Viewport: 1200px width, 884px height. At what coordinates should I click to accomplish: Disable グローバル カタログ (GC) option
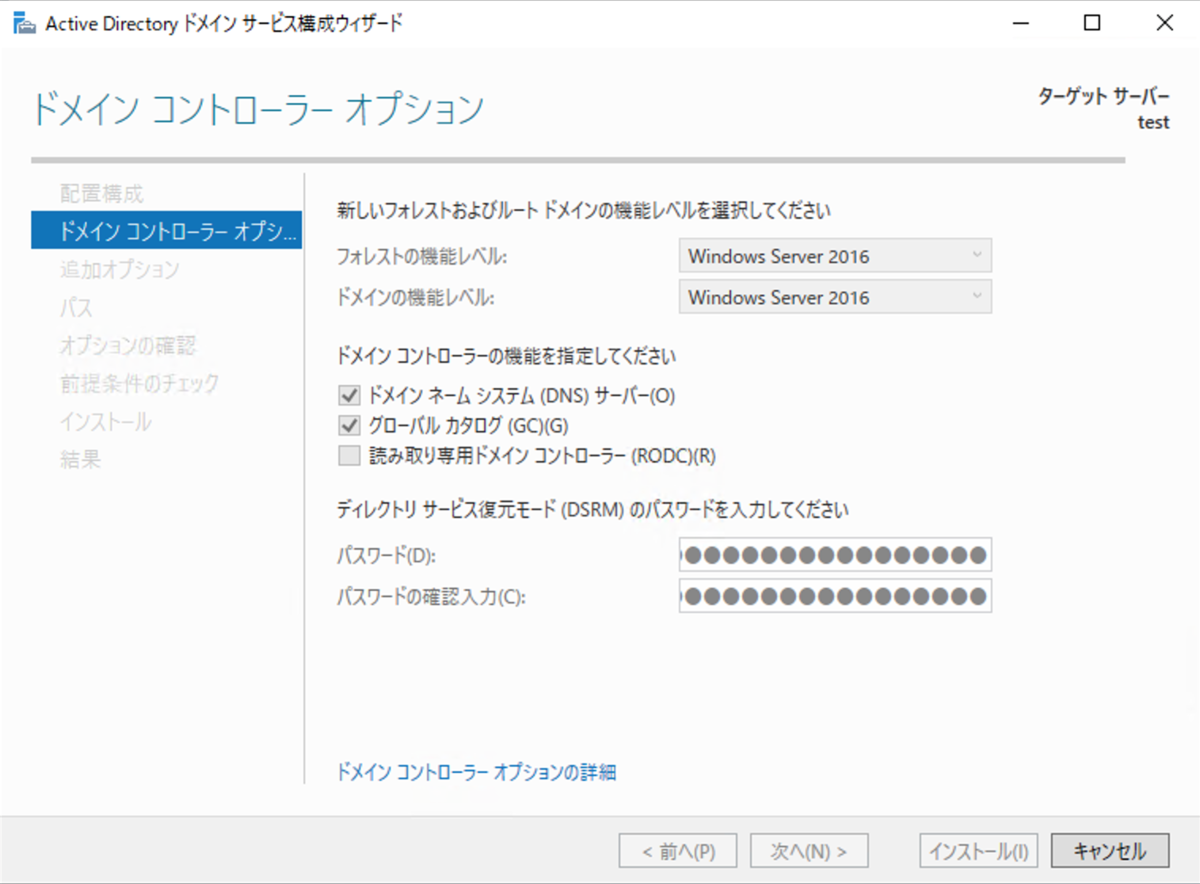[x=349, y=425]
